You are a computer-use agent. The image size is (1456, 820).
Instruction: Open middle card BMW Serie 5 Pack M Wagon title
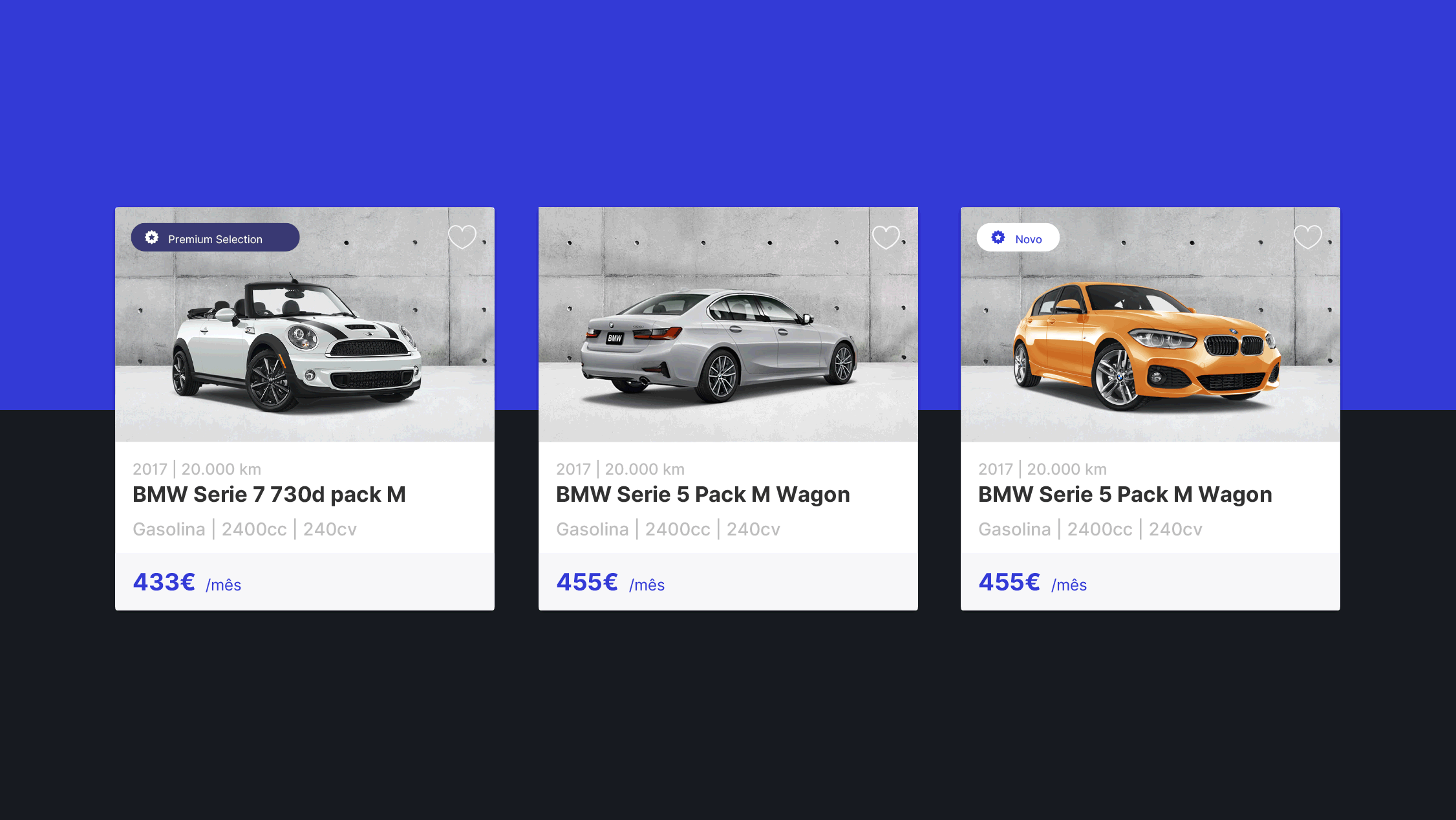click(x=703, y=495)
